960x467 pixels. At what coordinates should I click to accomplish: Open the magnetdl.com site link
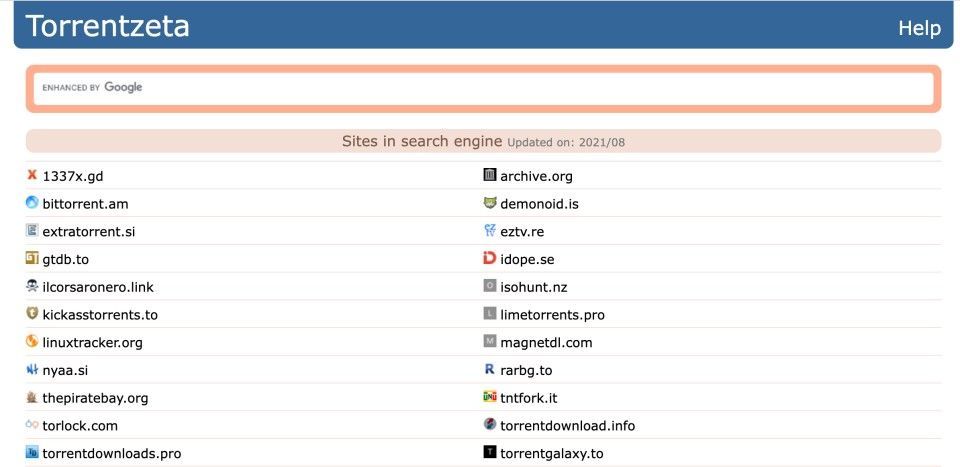546,343
